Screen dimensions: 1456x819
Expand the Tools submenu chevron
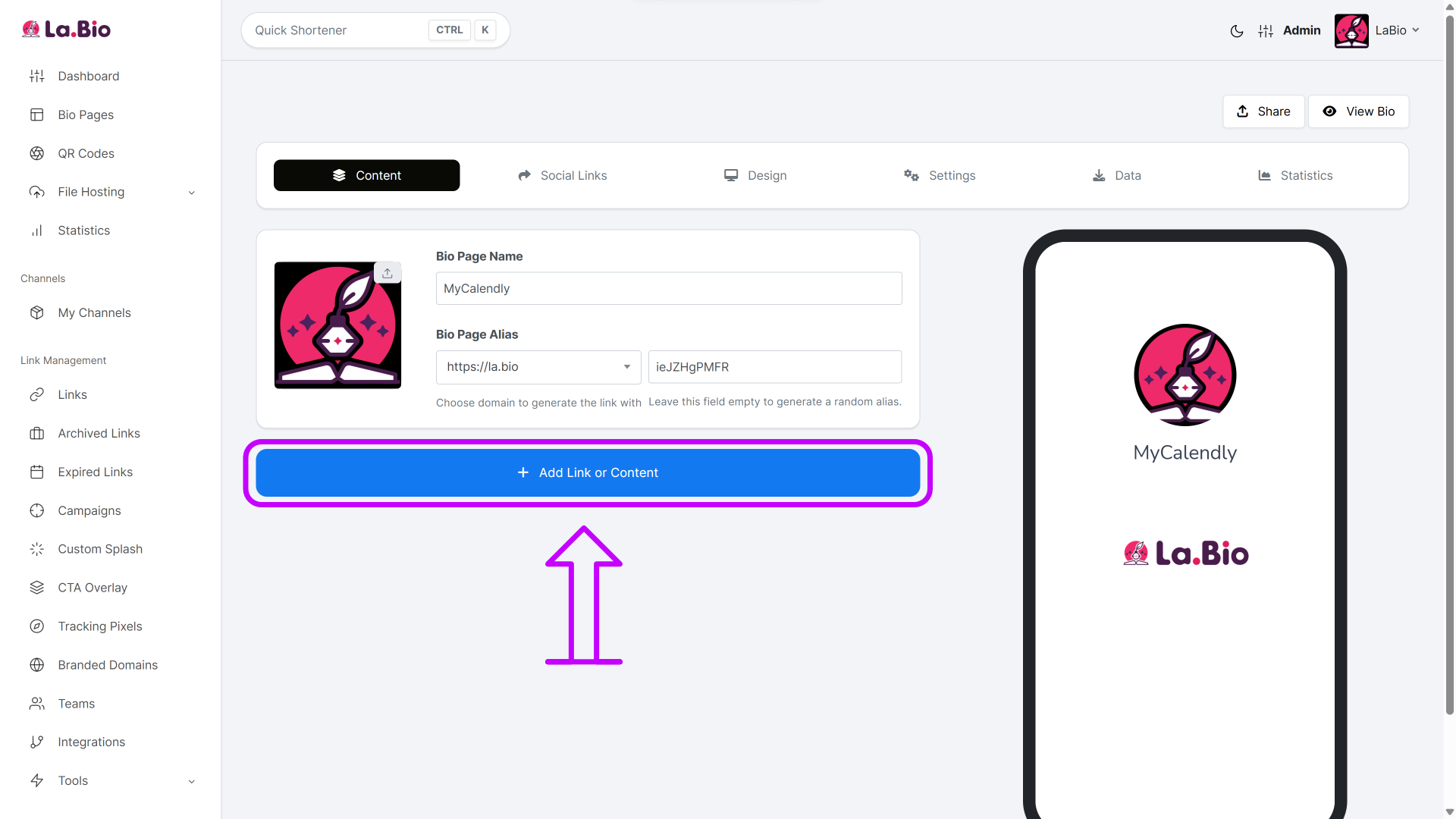(192, 781)
